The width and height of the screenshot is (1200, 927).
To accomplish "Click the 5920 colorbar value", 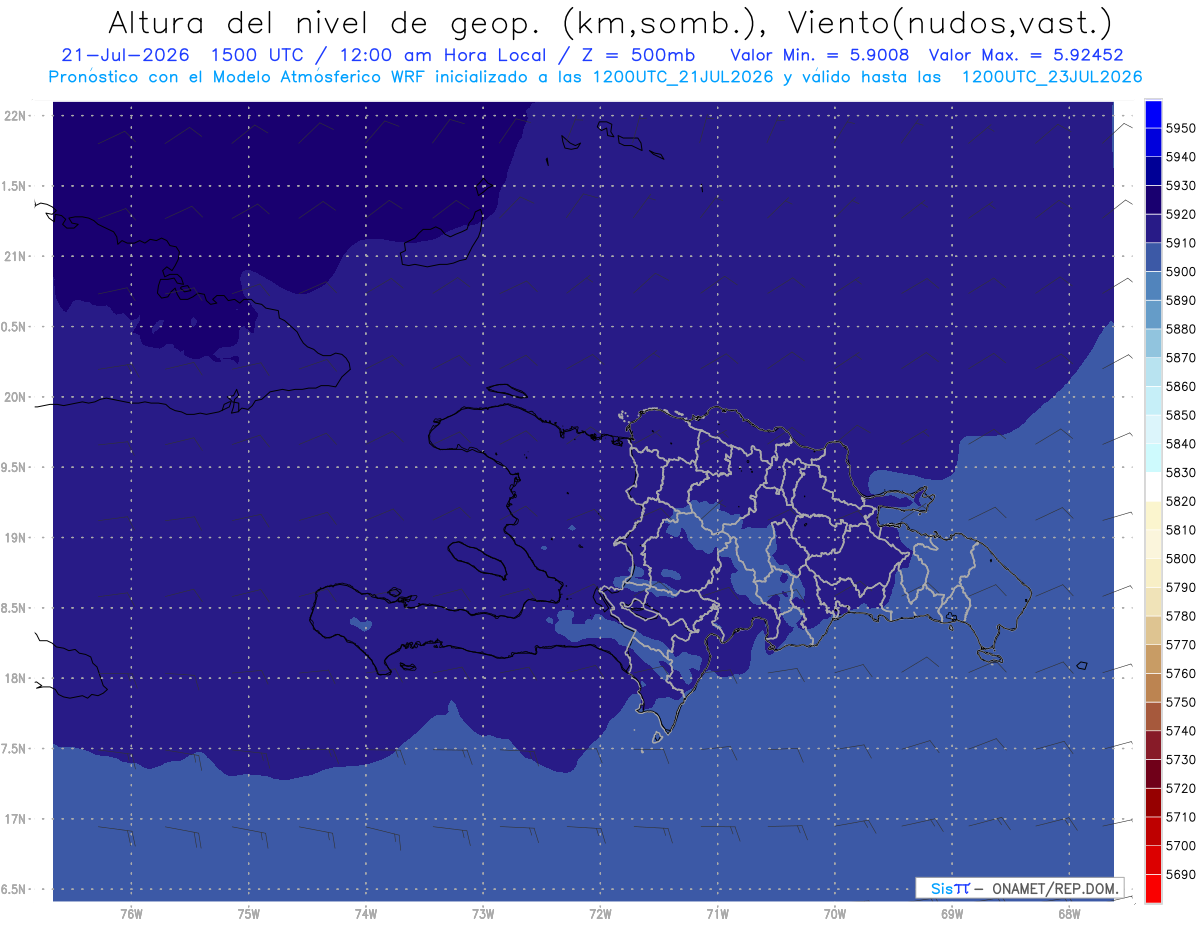I will pos(1181,214).
